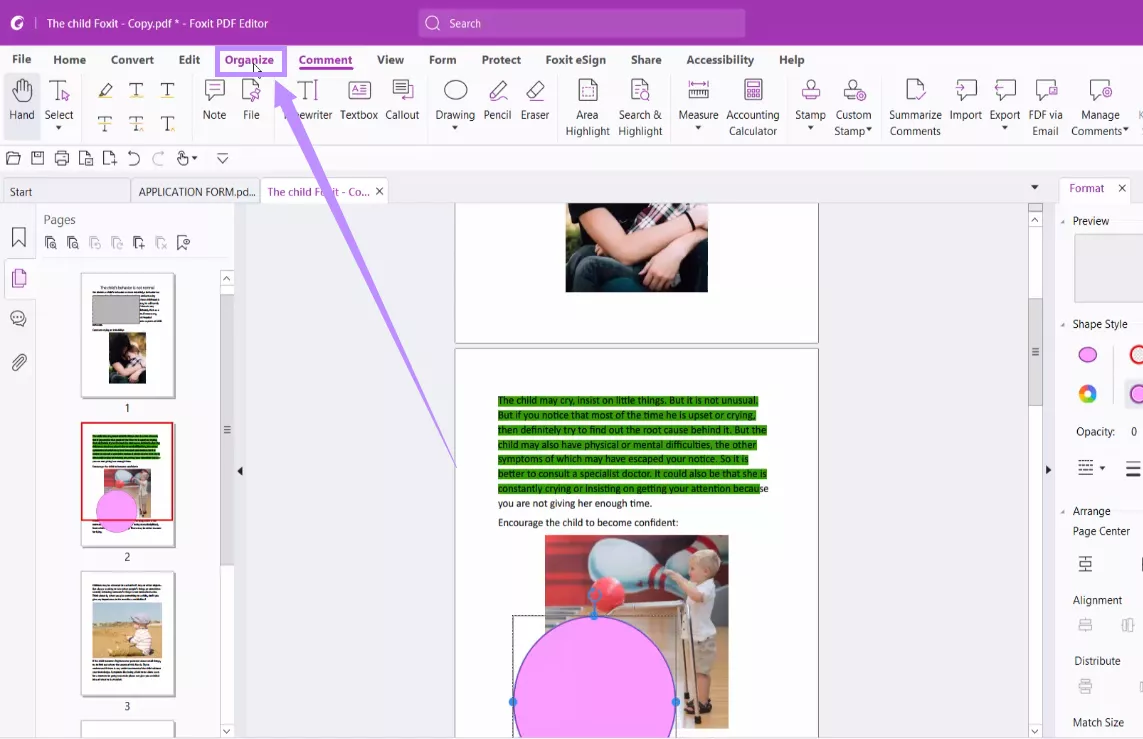
Task: Switch to the Organize ribbon tab
Action: pyautogui.click(x=250, y=60)
